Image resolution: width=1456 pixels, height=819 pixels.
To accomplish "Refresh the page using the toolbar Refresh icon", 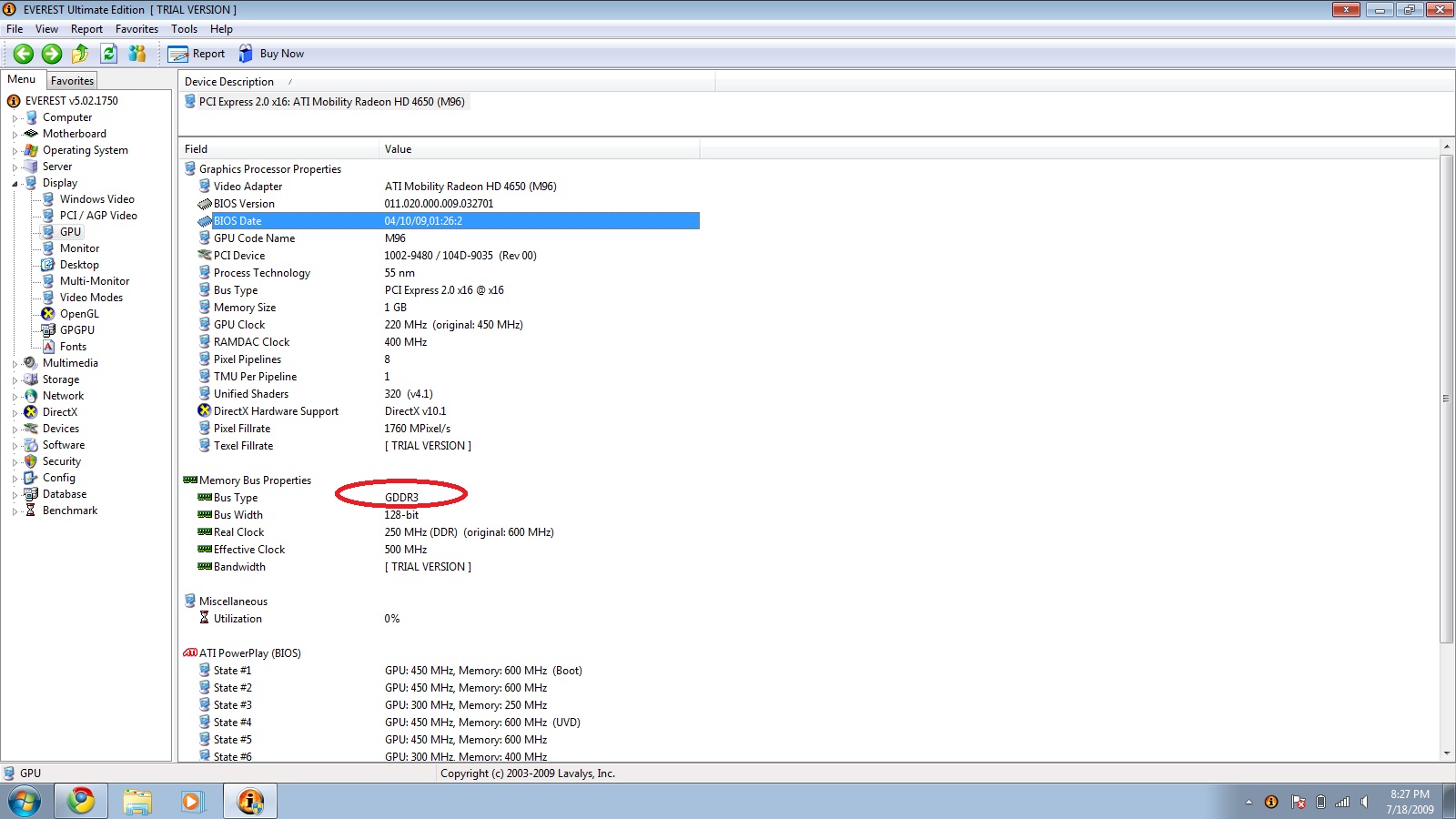I will pyautogui.click(x=109, y=54).
